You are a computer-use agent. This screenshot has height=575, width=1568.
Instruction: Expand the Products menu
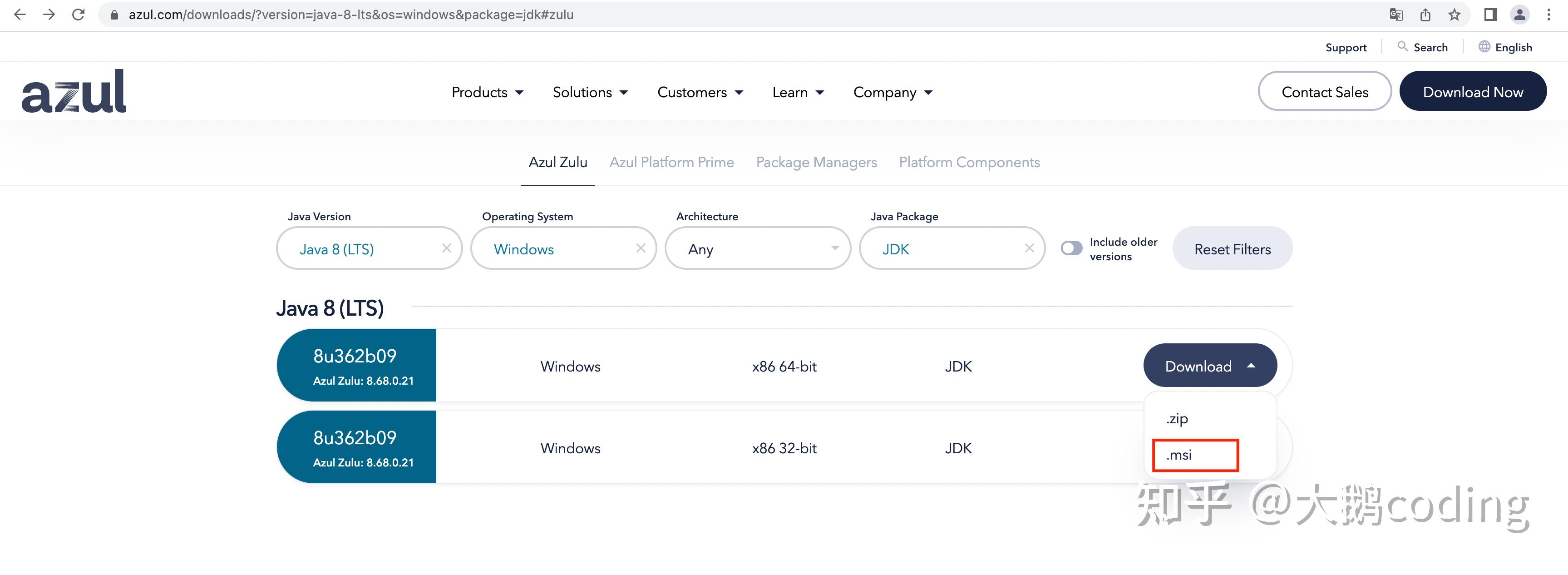pos(487,92)
